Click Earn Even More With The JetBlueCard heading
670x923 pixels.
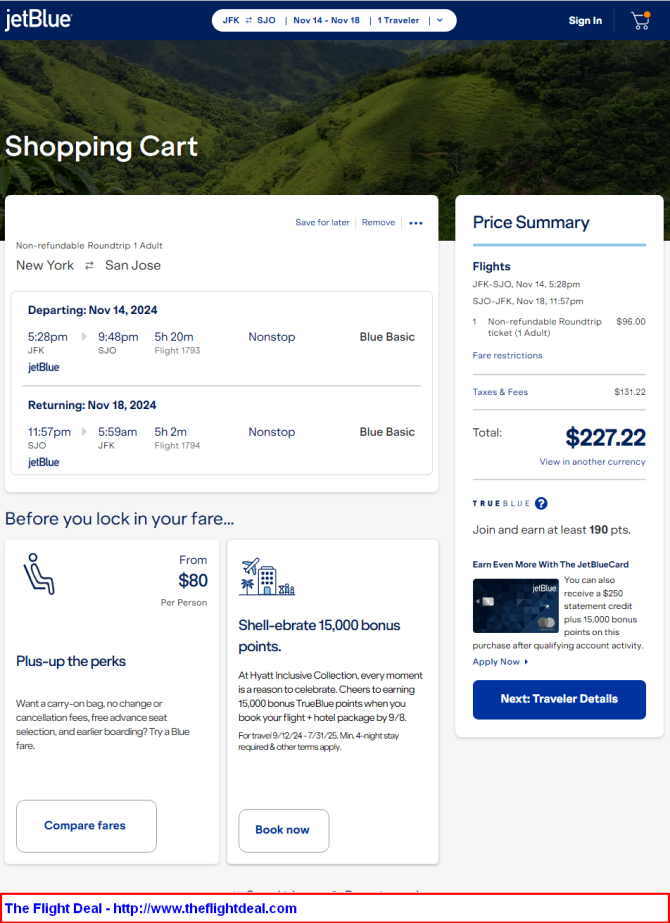(550, 565)
